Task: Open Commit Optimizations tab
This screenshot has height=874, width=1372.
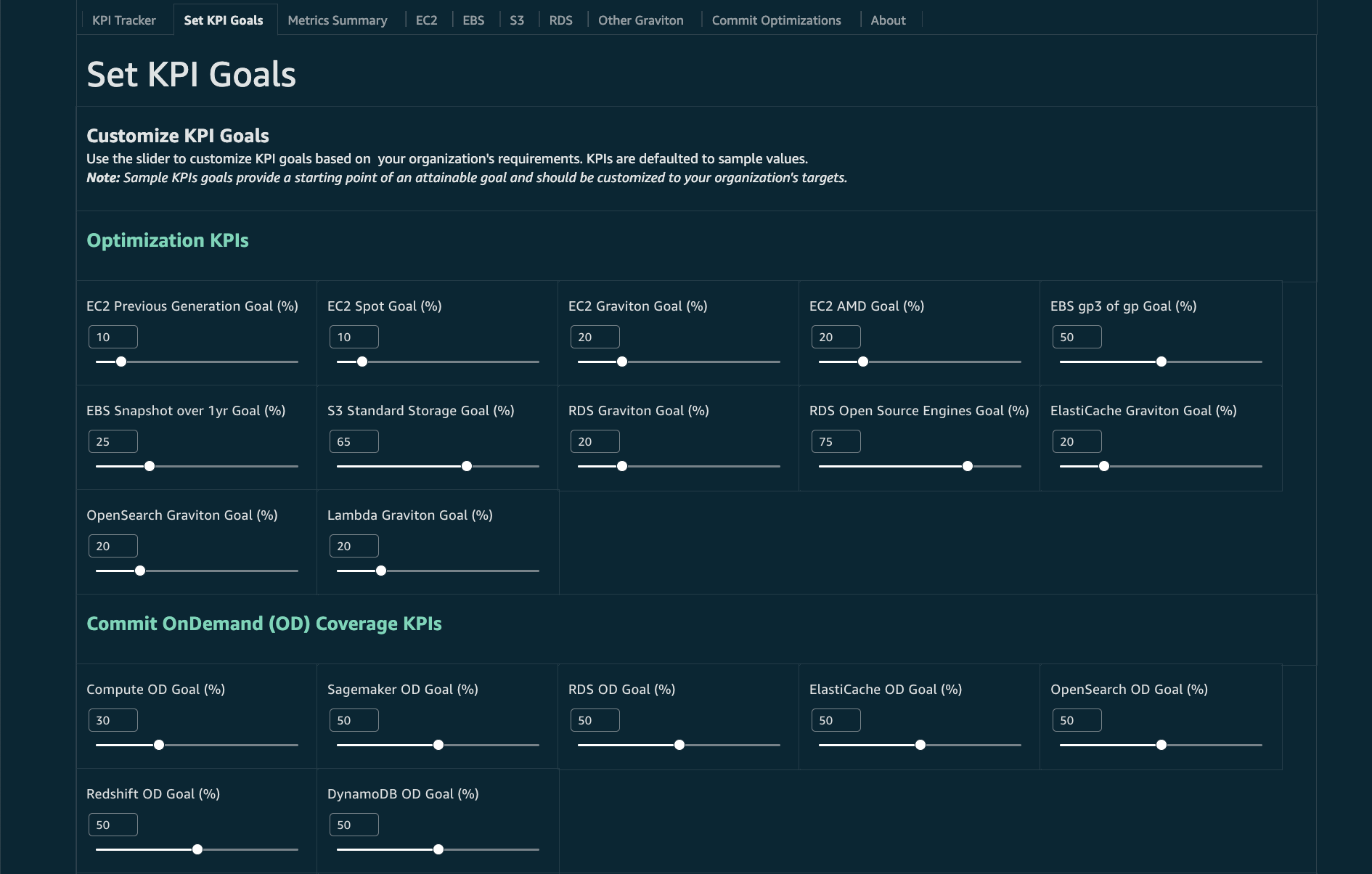Action: [x=777, y=20]
